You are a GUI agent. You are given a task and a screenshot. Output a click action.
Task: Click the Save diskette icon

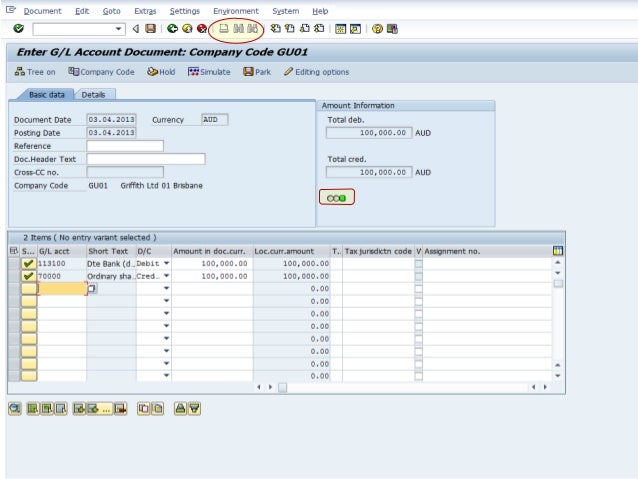tap(151, 28)
